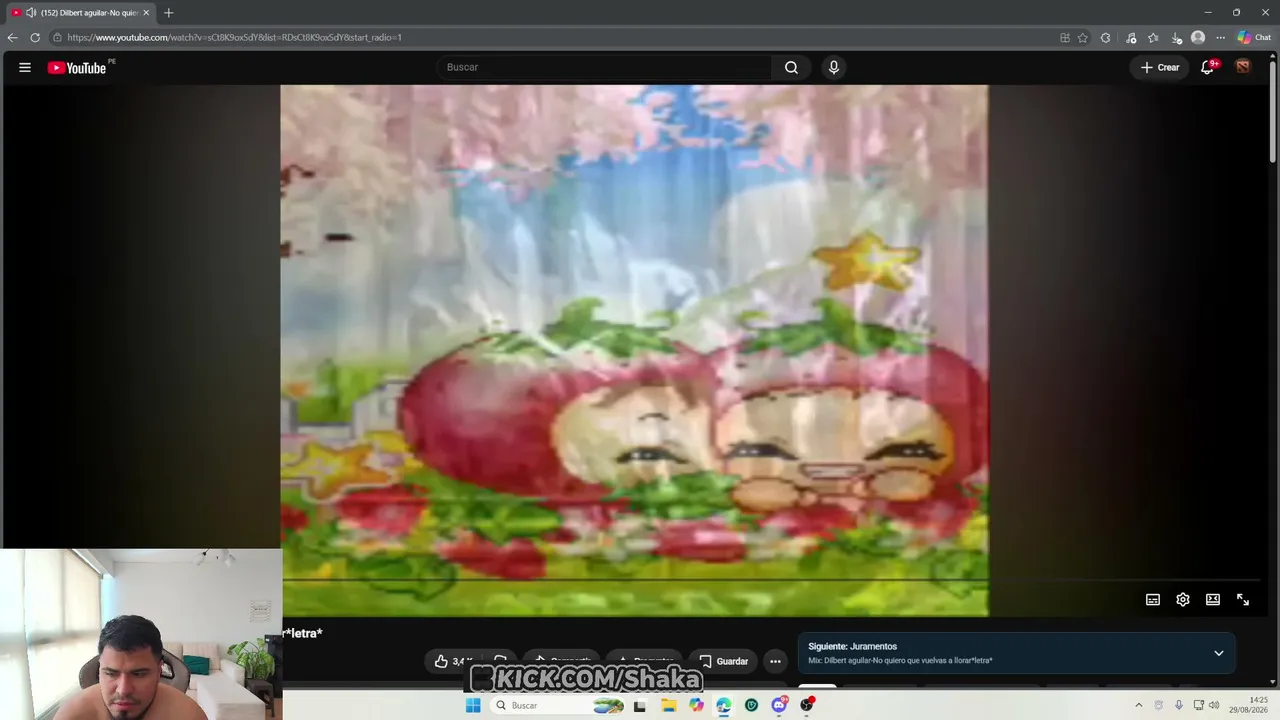
Task: Open the browser apps grid icon in address bar
Action: click(x=1065, y=38)
